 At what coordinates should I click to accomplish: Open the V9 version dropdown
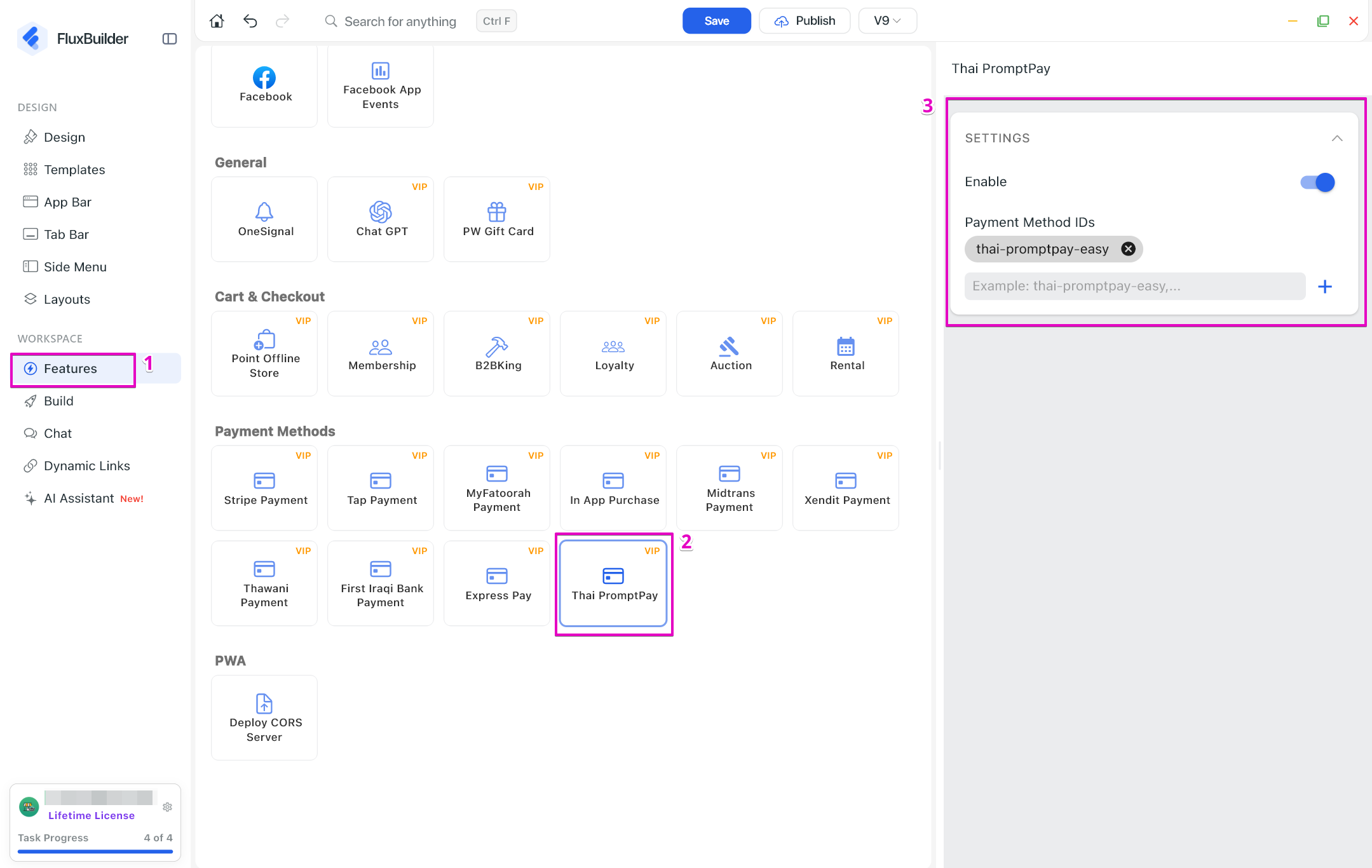(x=887, y=21)
